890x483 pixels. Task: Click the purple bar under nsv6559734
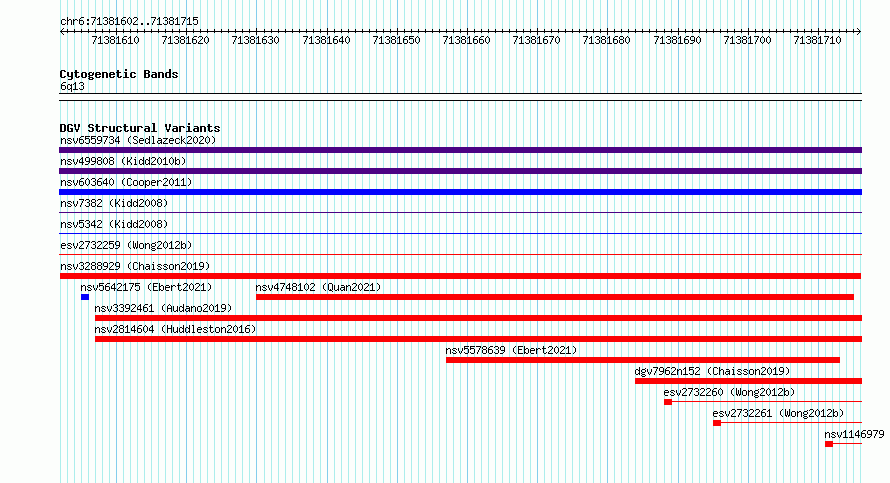click(x=460, y=150)
